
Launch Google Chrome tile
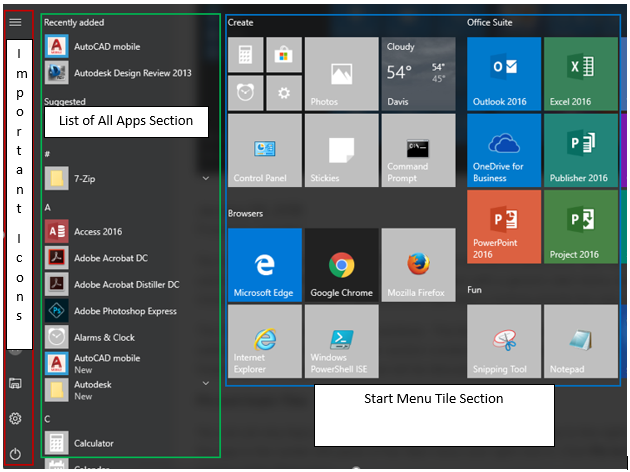342,265
